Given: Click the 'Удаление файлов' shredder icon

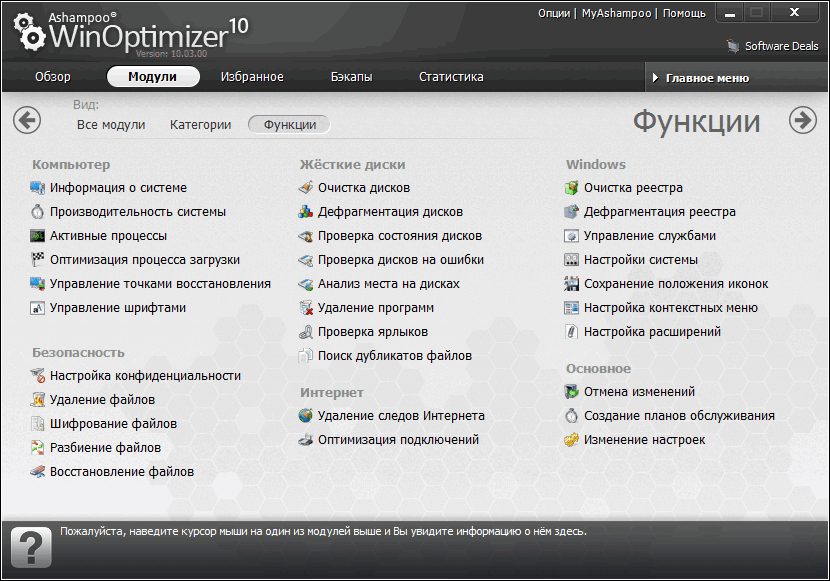Looking at the screenshot, I should coord(38,400).
